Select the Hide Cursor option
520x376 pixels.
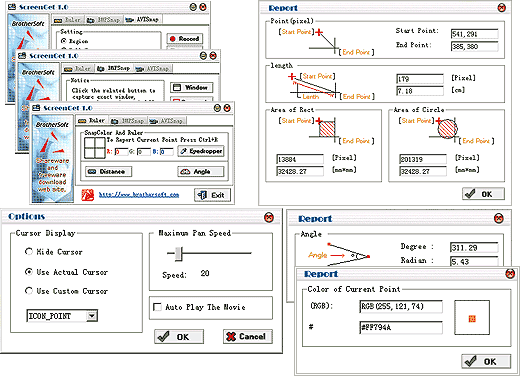click(x=54, y=252)
